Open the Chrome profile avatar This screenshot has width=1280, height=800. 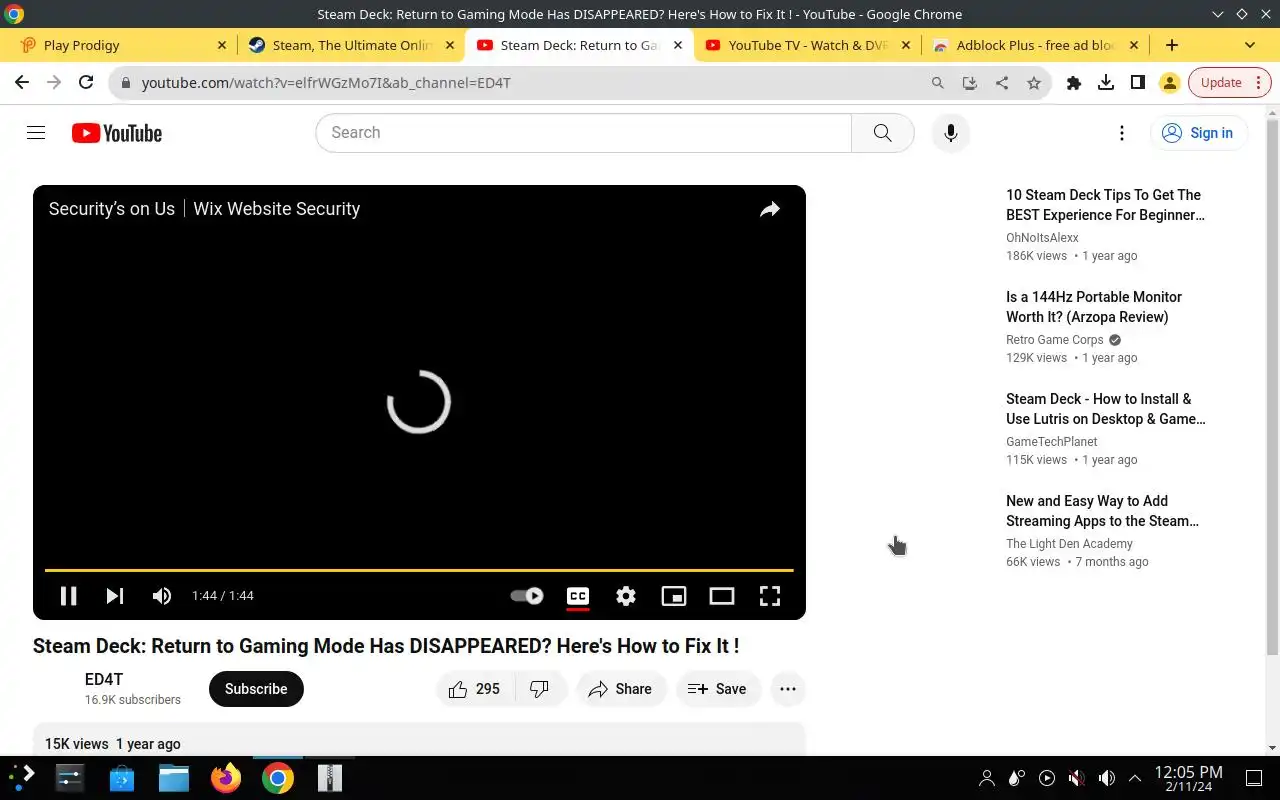click(1169, 83)
